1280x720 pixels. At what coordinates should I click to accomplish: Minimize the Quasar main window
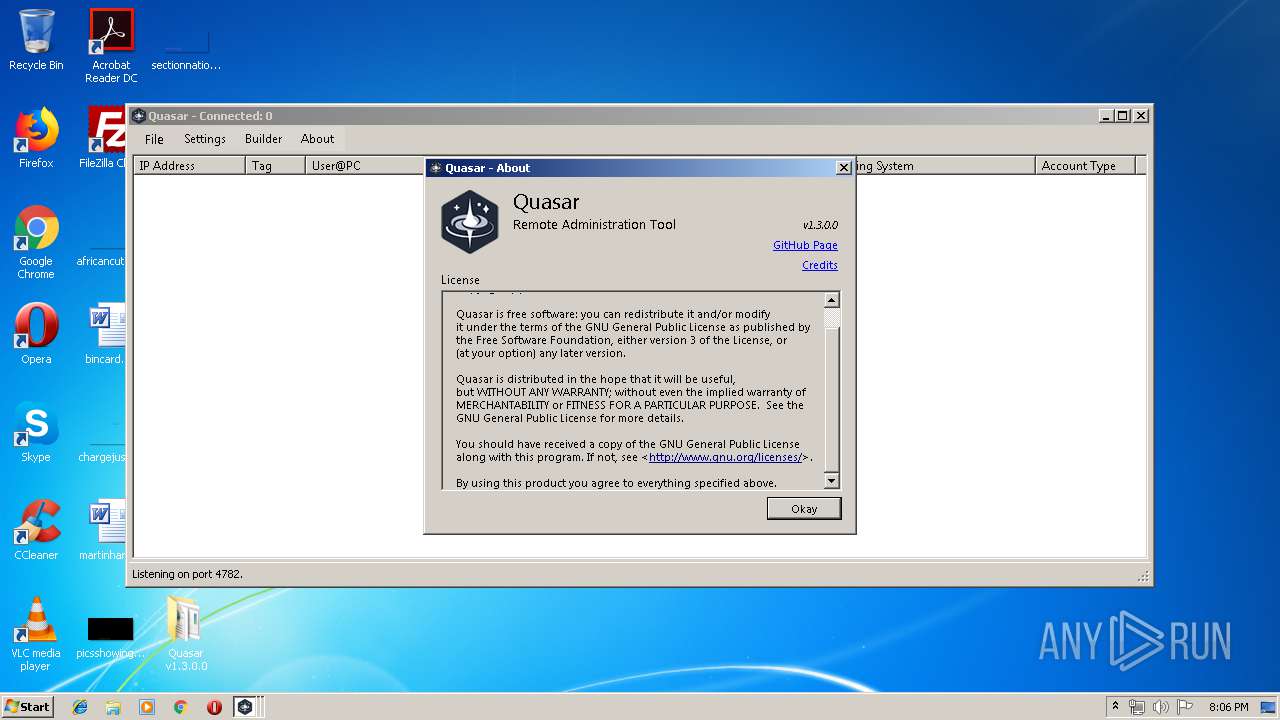(1106, 116)
